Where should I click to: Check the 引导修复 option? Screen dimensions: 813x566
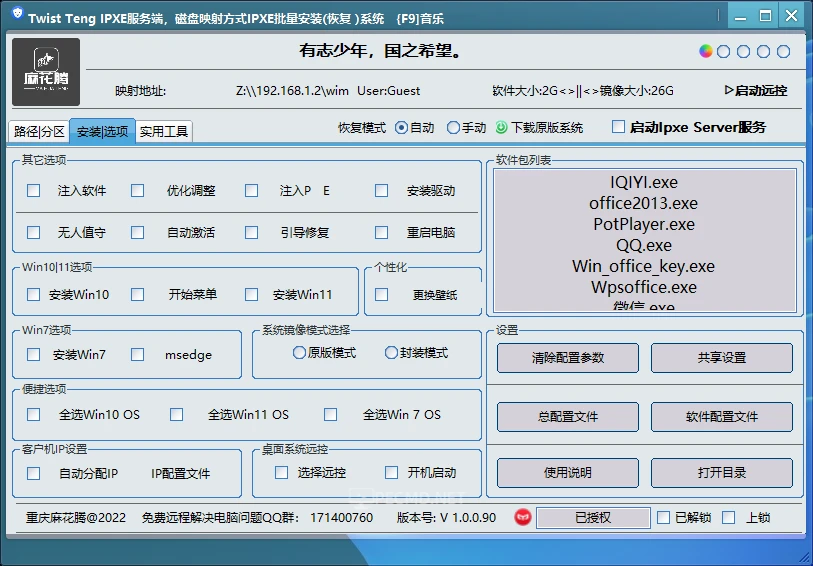251,232
